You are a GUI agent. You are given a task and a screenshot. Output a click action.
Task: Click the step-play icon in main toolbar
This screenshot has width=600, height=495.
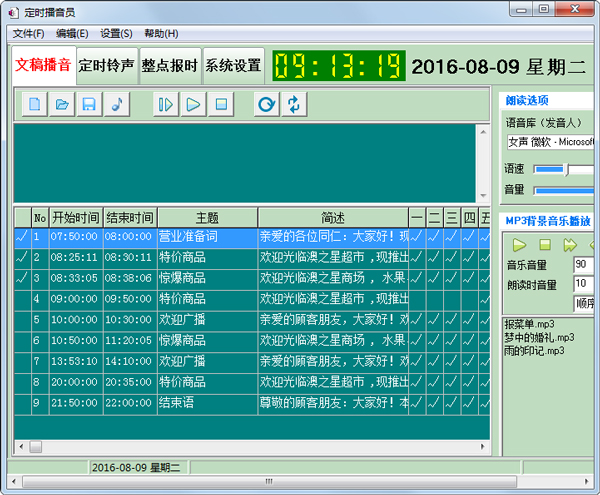tap(167, 104)
